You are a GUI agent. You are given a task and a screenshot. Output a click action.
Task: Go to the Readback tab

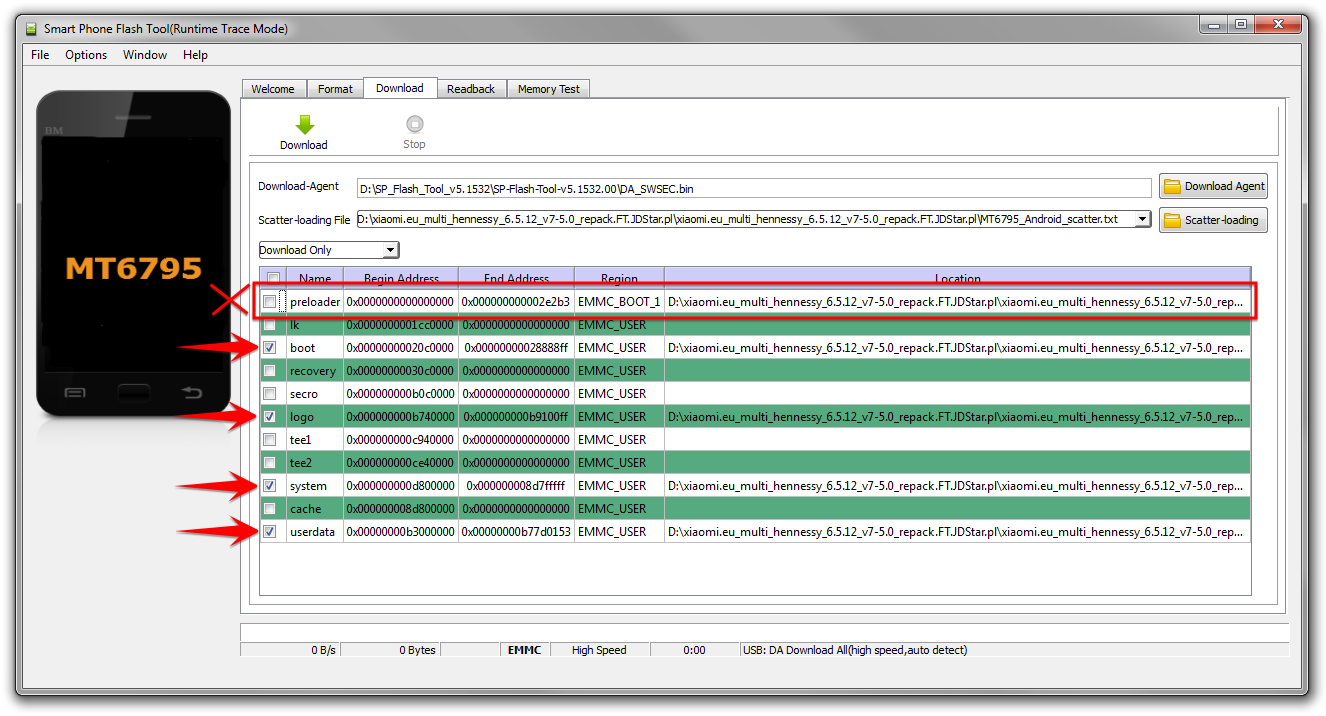tap(471, 89)
